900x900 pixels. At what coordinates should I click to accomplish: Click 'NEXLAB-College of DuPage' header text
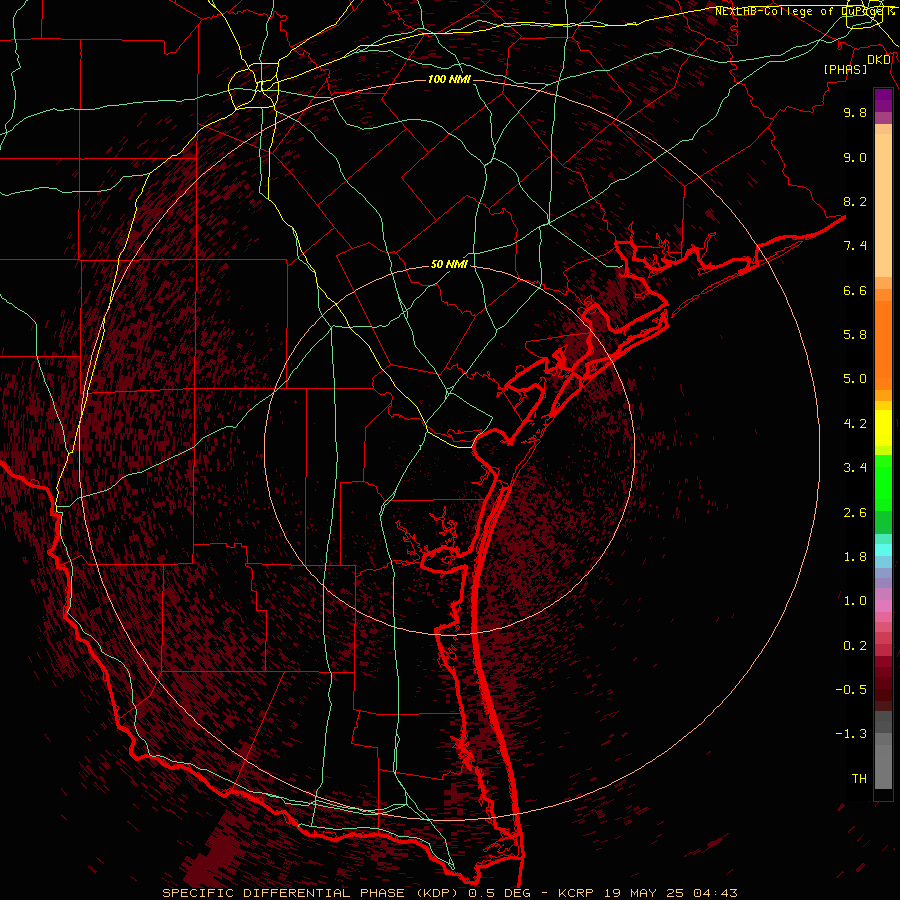[x=800, y=11]
